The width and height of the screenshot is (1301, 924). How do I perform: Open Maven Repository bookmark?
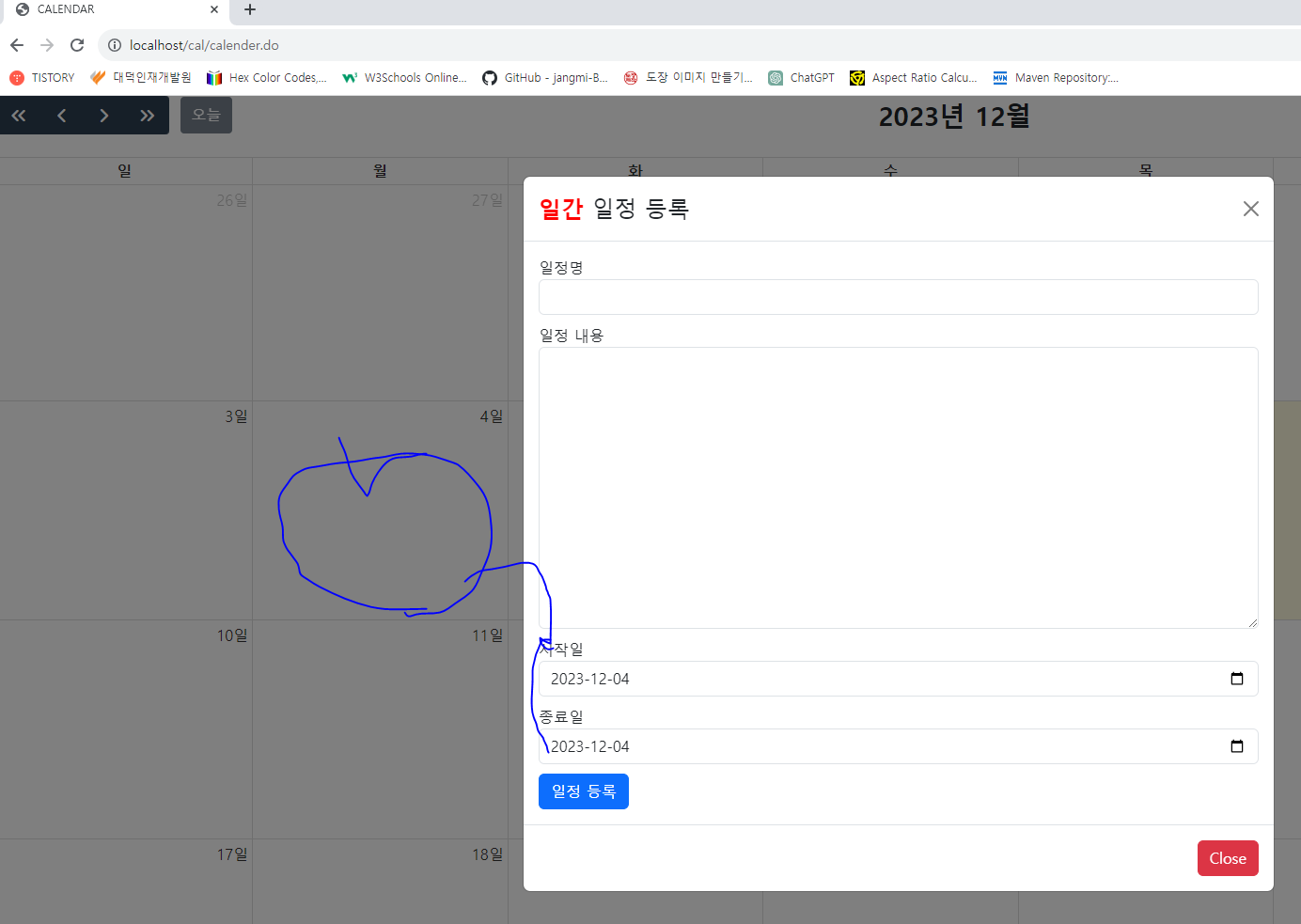pos(1056,78)
